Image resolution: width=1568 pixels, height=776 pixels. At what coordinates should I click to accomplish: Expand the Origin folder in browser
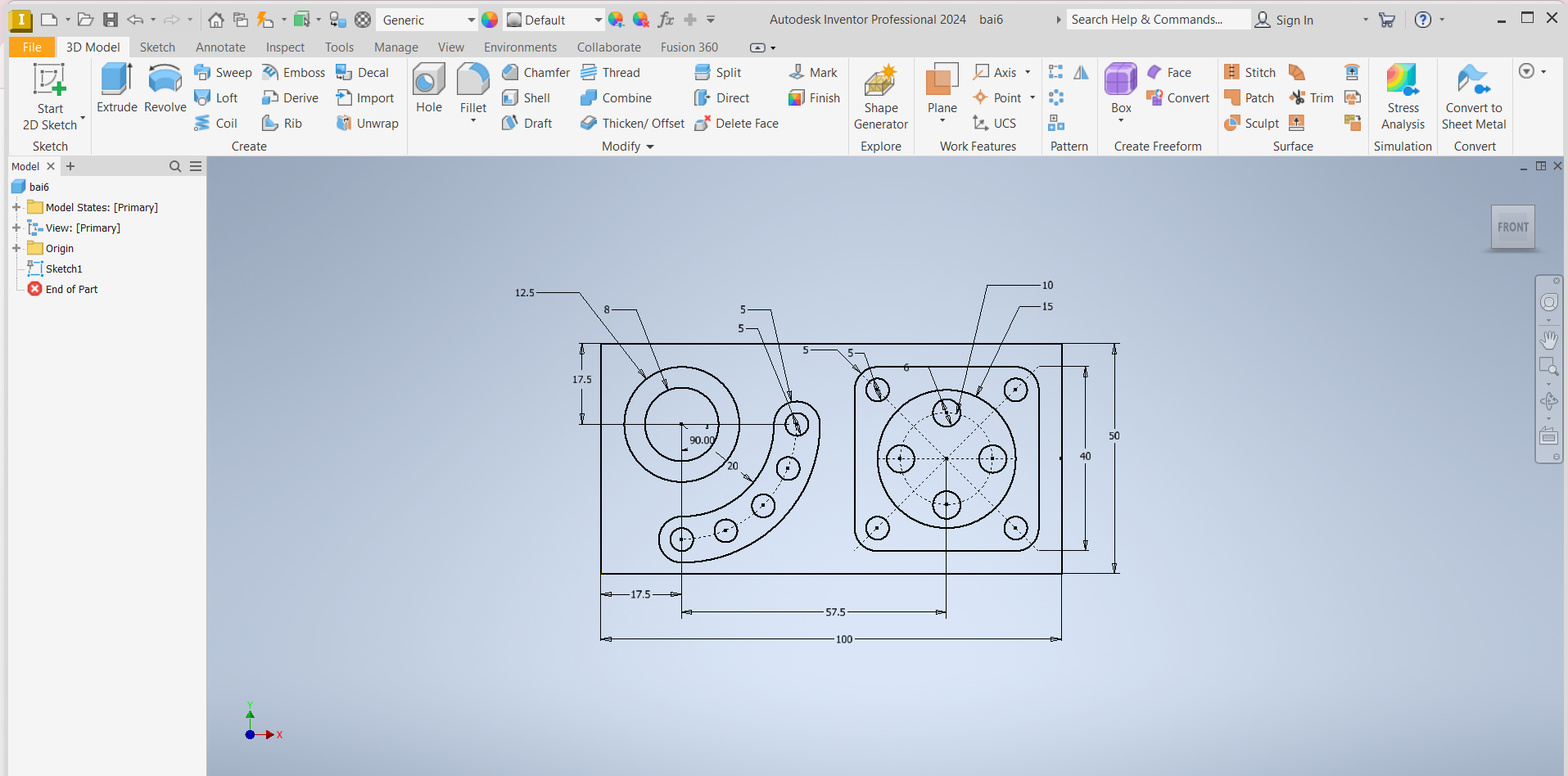pos(16,248)
